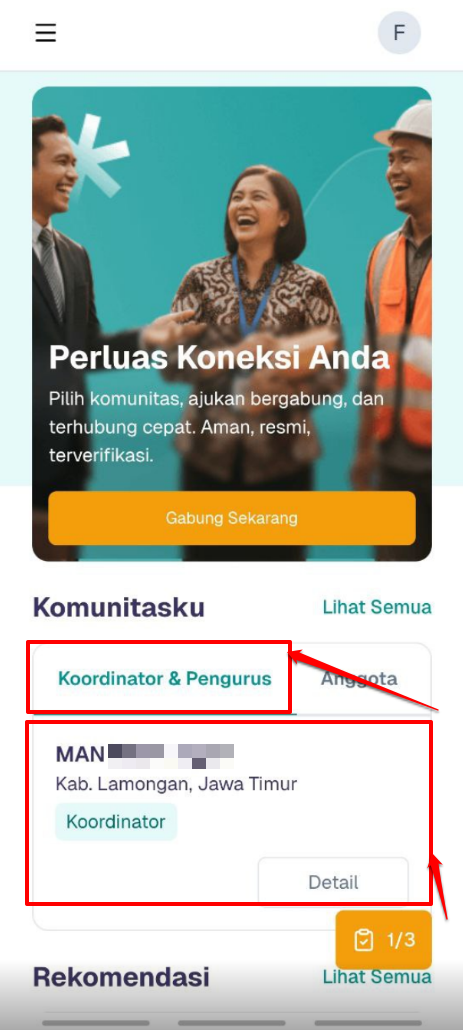Open the hamburger menu
This screenshot has height=1030, width=463.
point(45,32)
